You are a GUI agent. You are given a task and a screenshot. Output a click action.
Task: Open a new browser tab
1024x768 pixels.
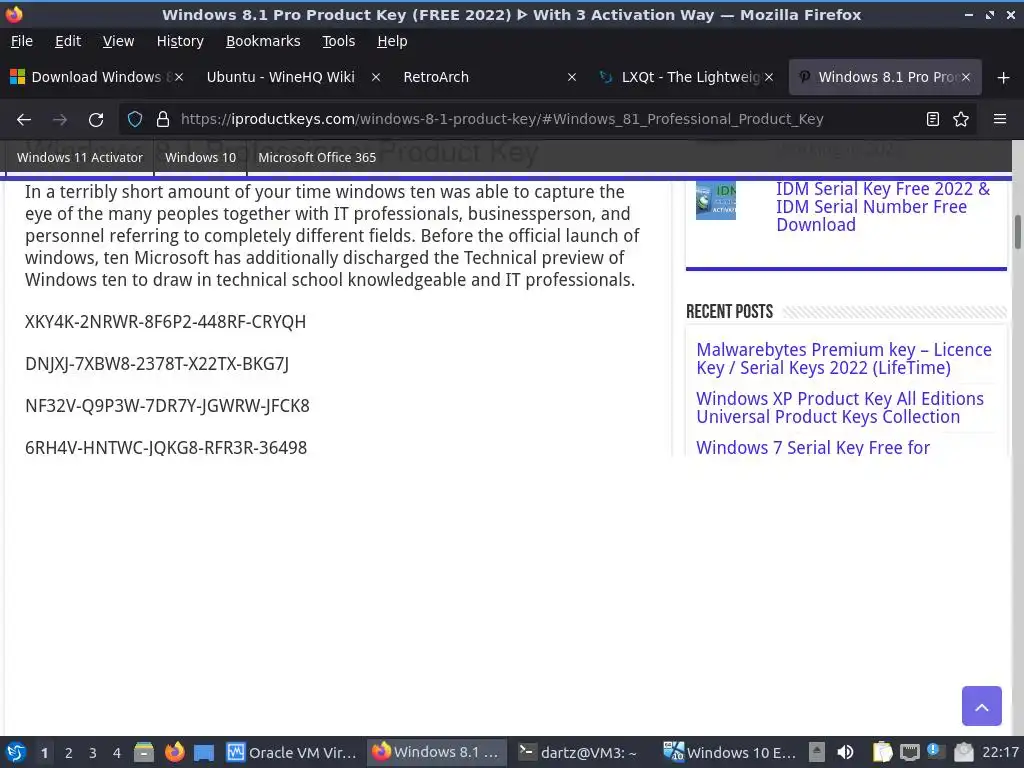point(1004,78)
